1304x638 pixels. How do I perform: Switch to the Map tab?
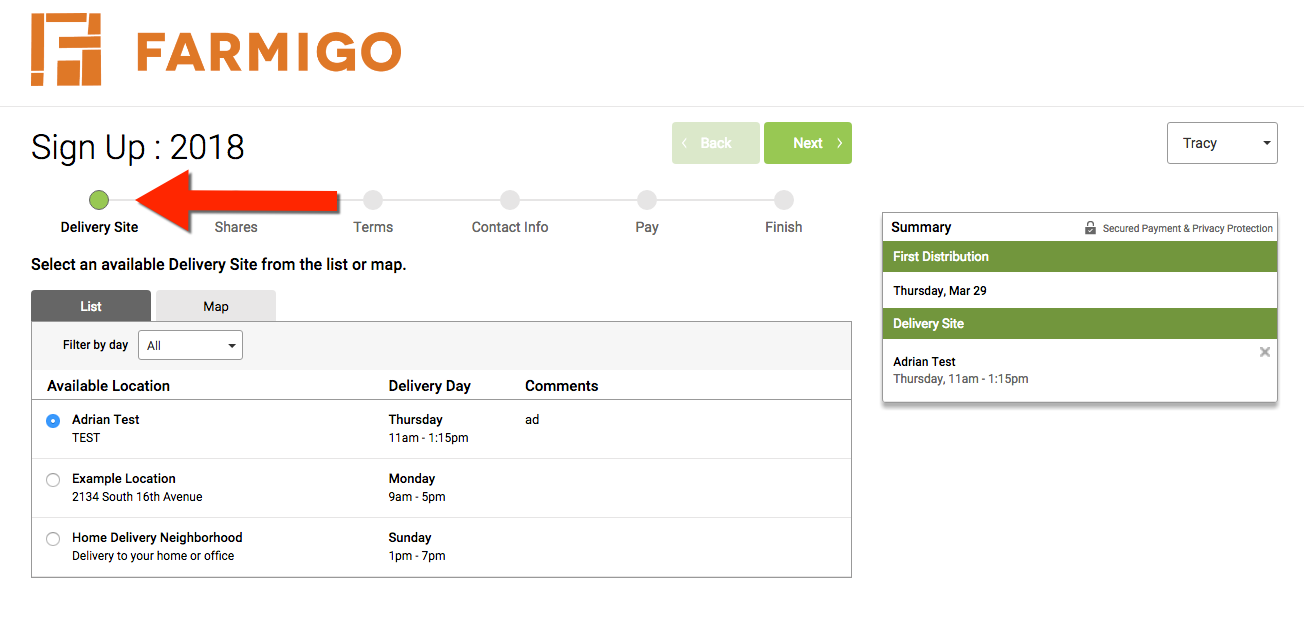pos(216,306)
